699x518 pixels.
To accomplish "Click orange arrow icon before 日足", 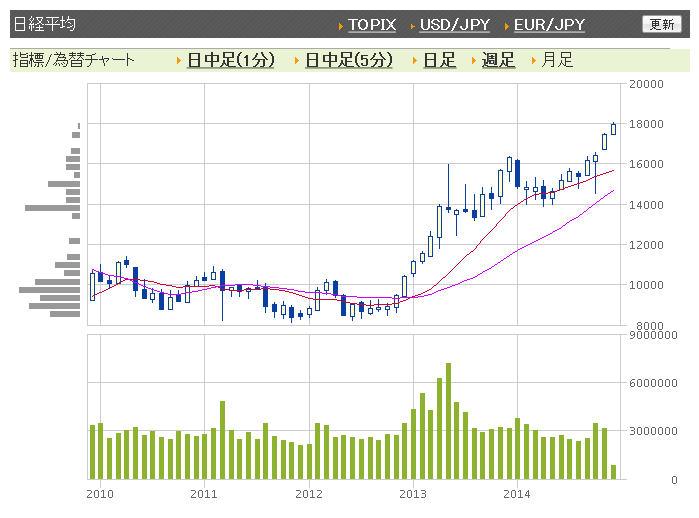I will pos(415,60).
